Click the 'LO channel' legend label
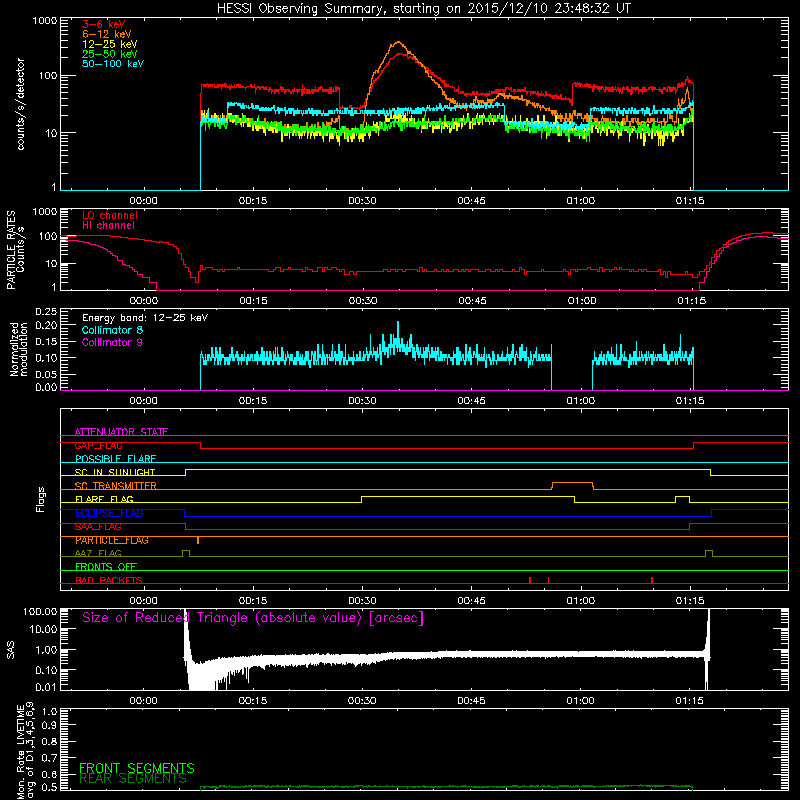Screen dimensions: 800x800 110,216
